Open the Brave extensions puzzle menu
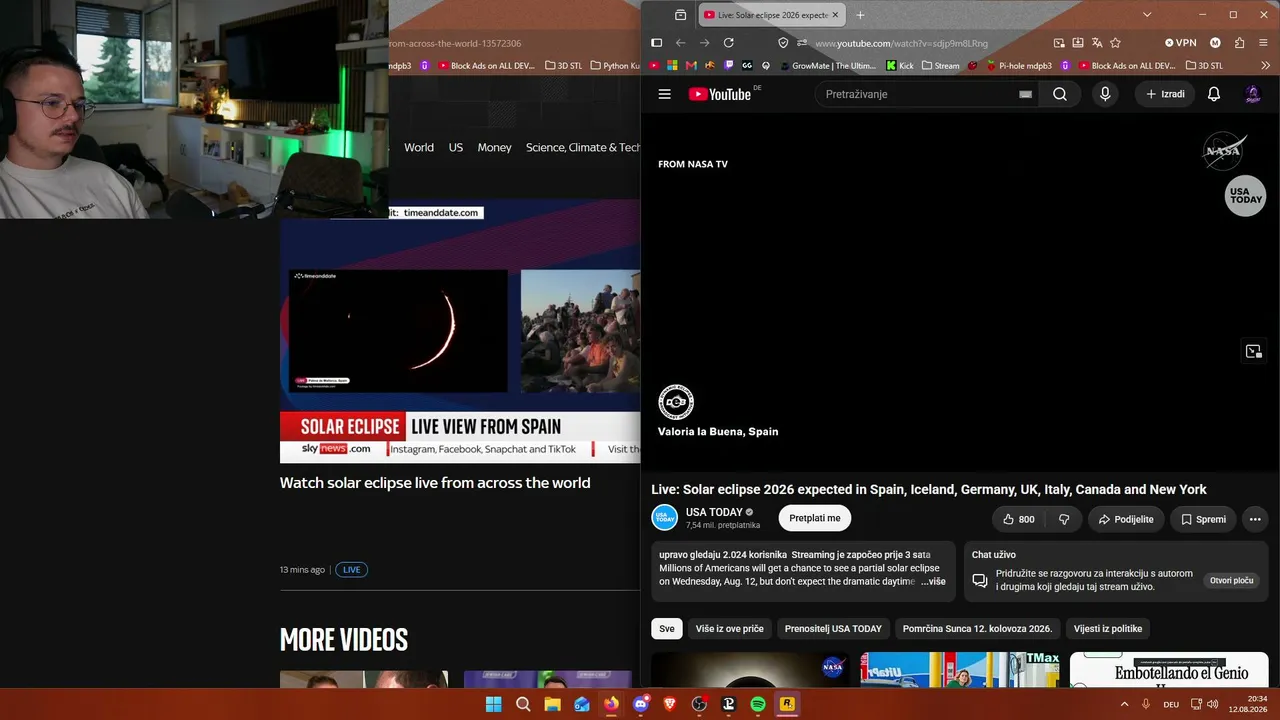Screen dimensions: 1280x720 1239,43
